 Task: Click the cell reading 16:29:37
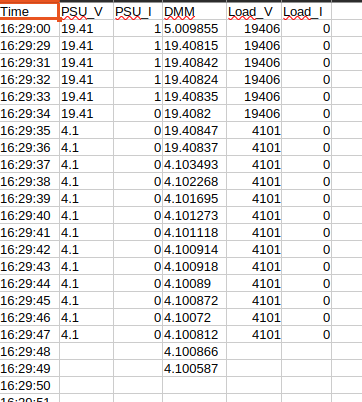point(30,165)
